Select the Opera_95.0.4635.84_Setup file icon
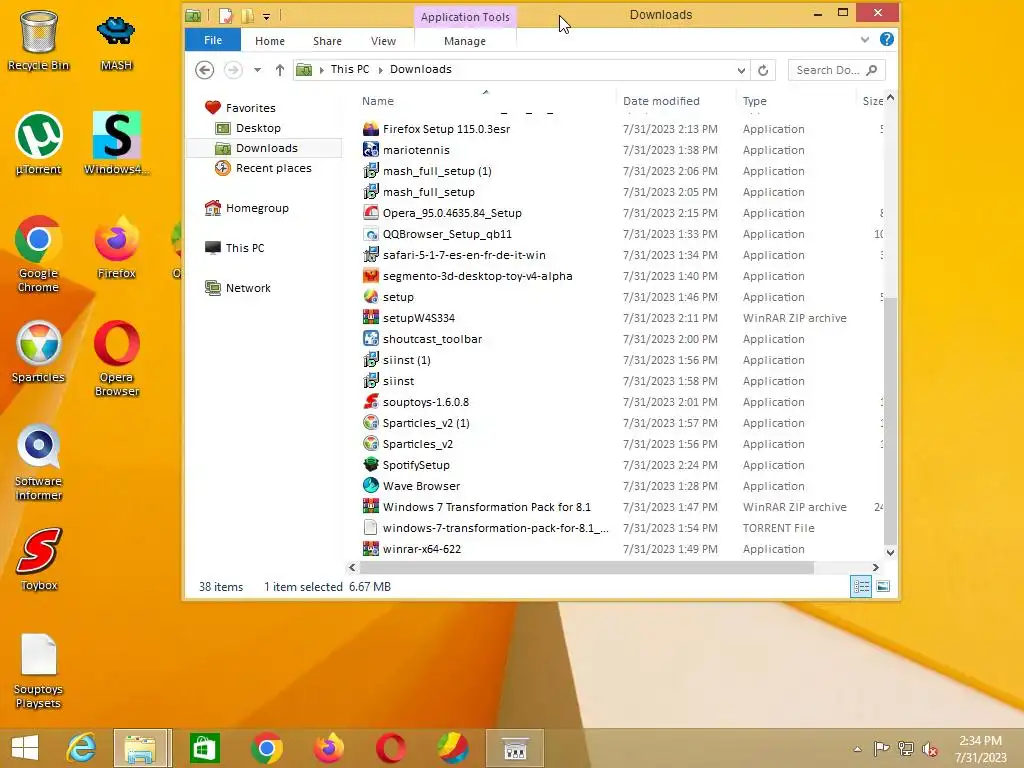This screenshot has width=1024, height=768. click(x=371, y=213)
